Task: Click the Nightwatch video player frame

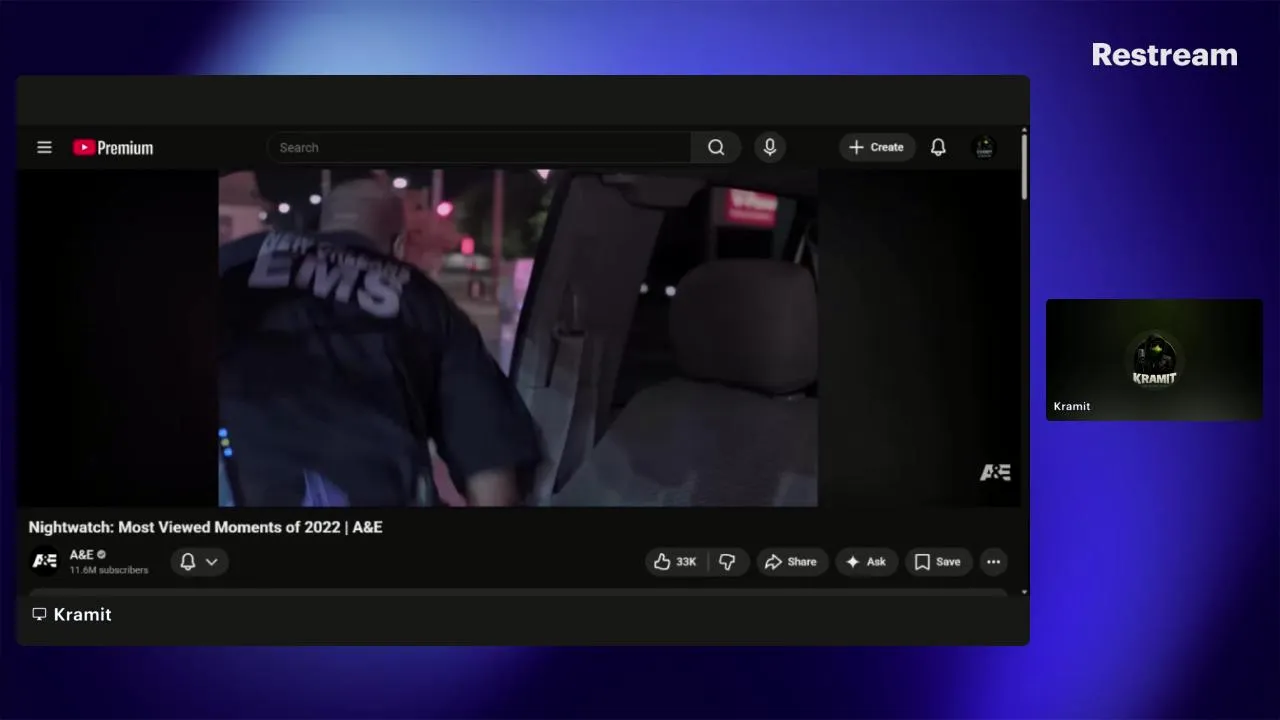Action: (x=518, y=338)
